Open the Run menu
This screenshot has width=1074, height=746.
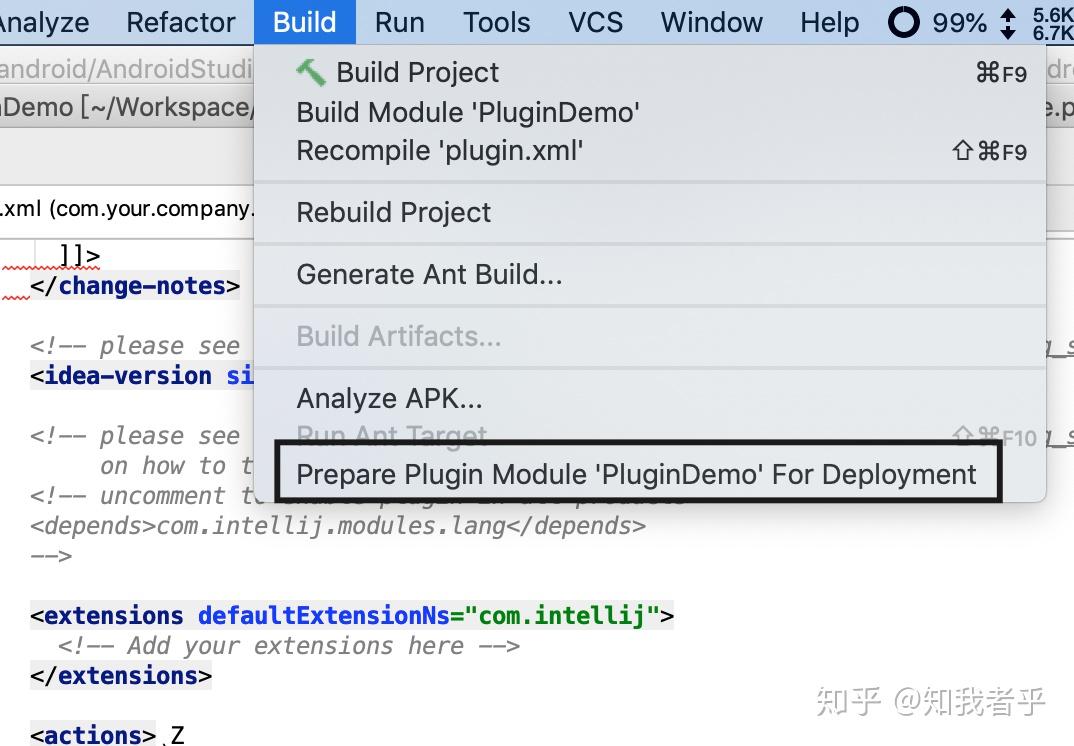point(399,22)
